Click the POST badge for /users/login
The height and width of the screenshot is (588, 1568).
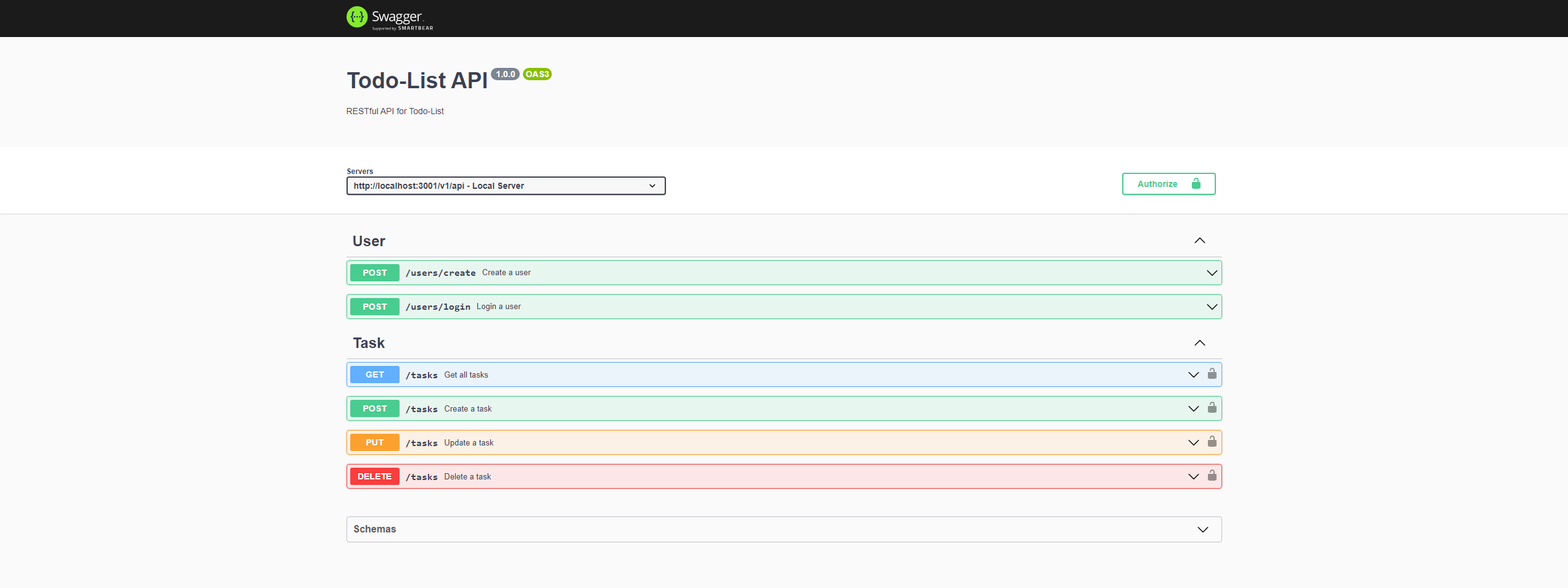point(375,307)
